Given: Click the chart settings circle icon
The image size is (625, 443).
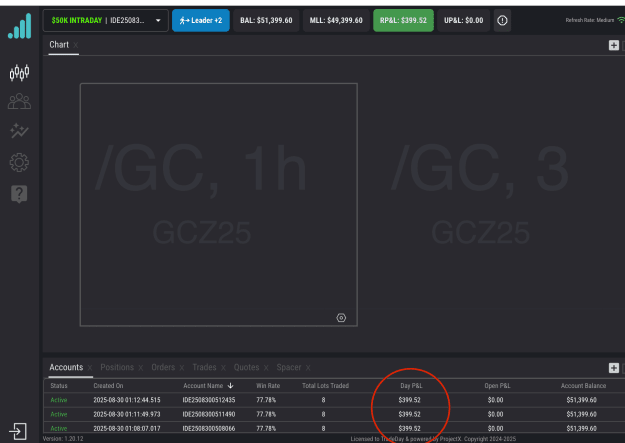Looking at the screenshot, I should (x=341, y=318).
